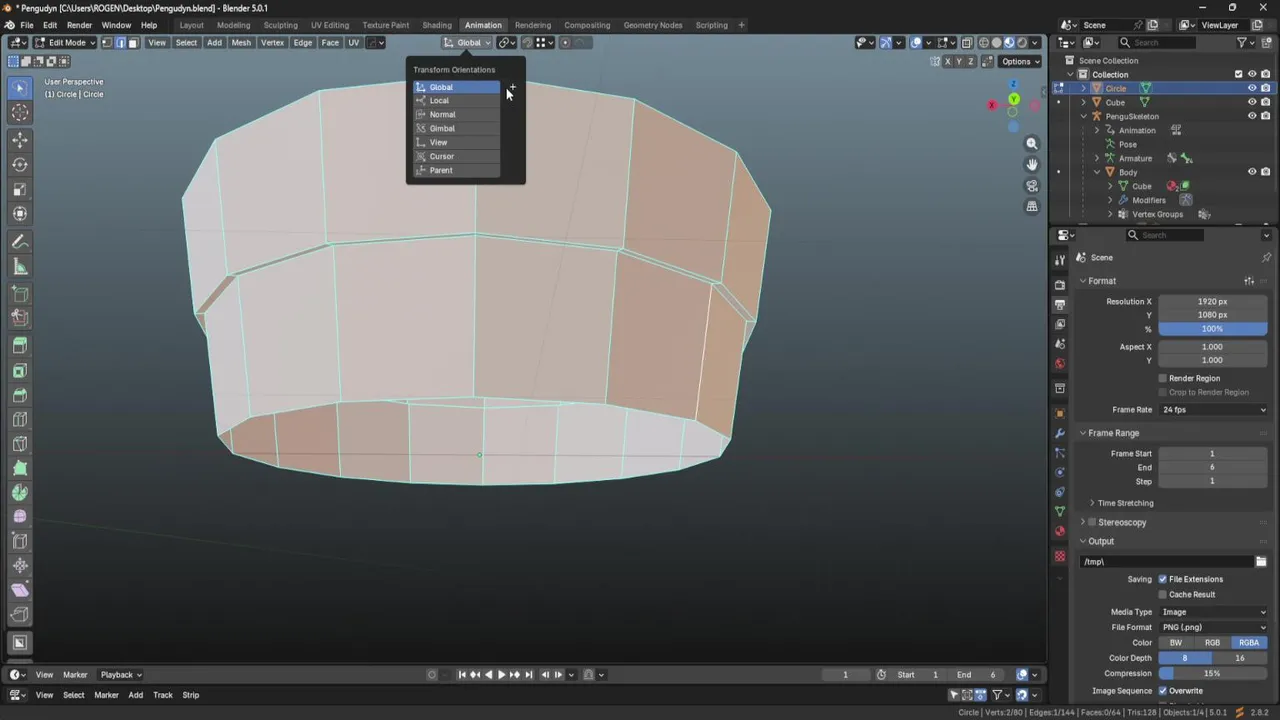Switch to Sculpting workspace tab
The image size is (1280, 720).
coord(280,25)
